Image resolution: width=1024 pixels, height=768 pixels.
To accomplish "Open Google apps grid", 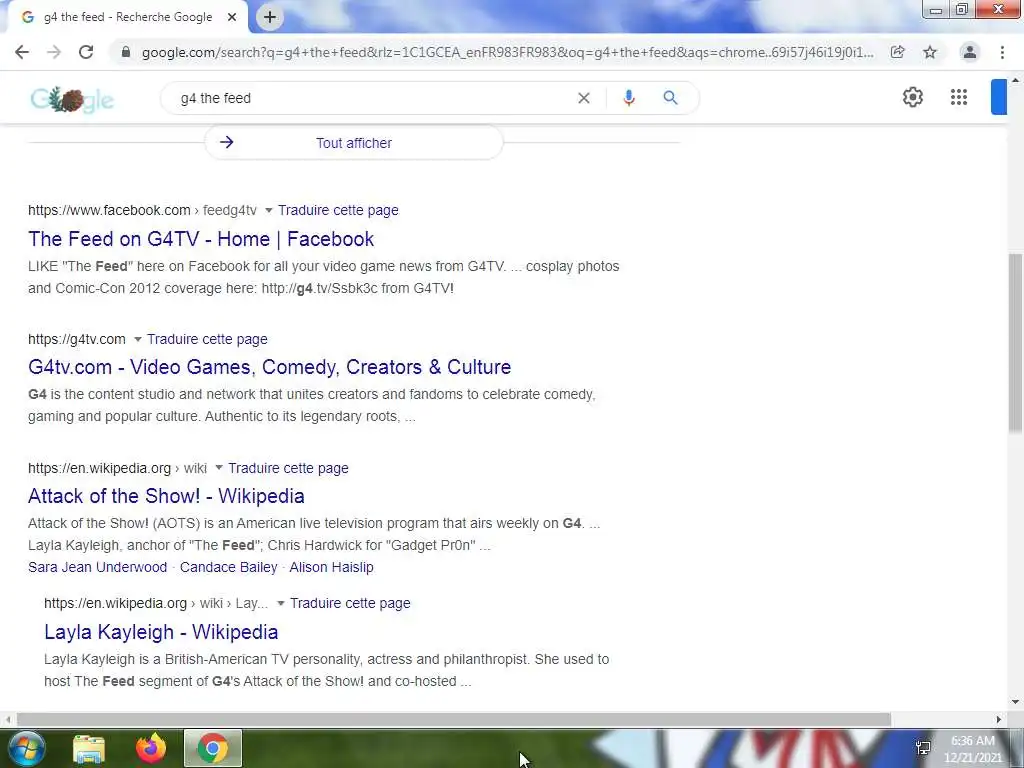I will coord(959,97).
